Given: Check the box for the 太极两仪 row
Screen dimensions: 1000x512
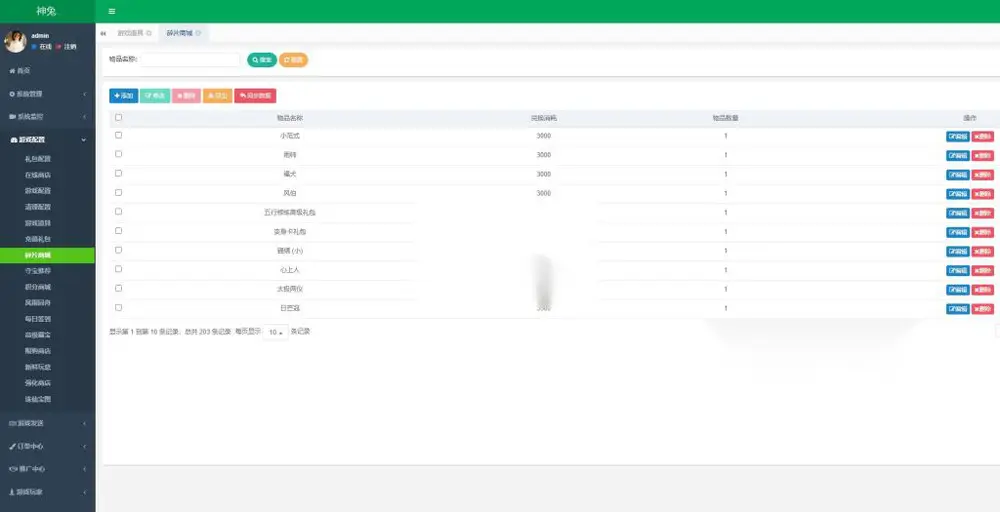Looking at the screenshot, I should 119,288.
